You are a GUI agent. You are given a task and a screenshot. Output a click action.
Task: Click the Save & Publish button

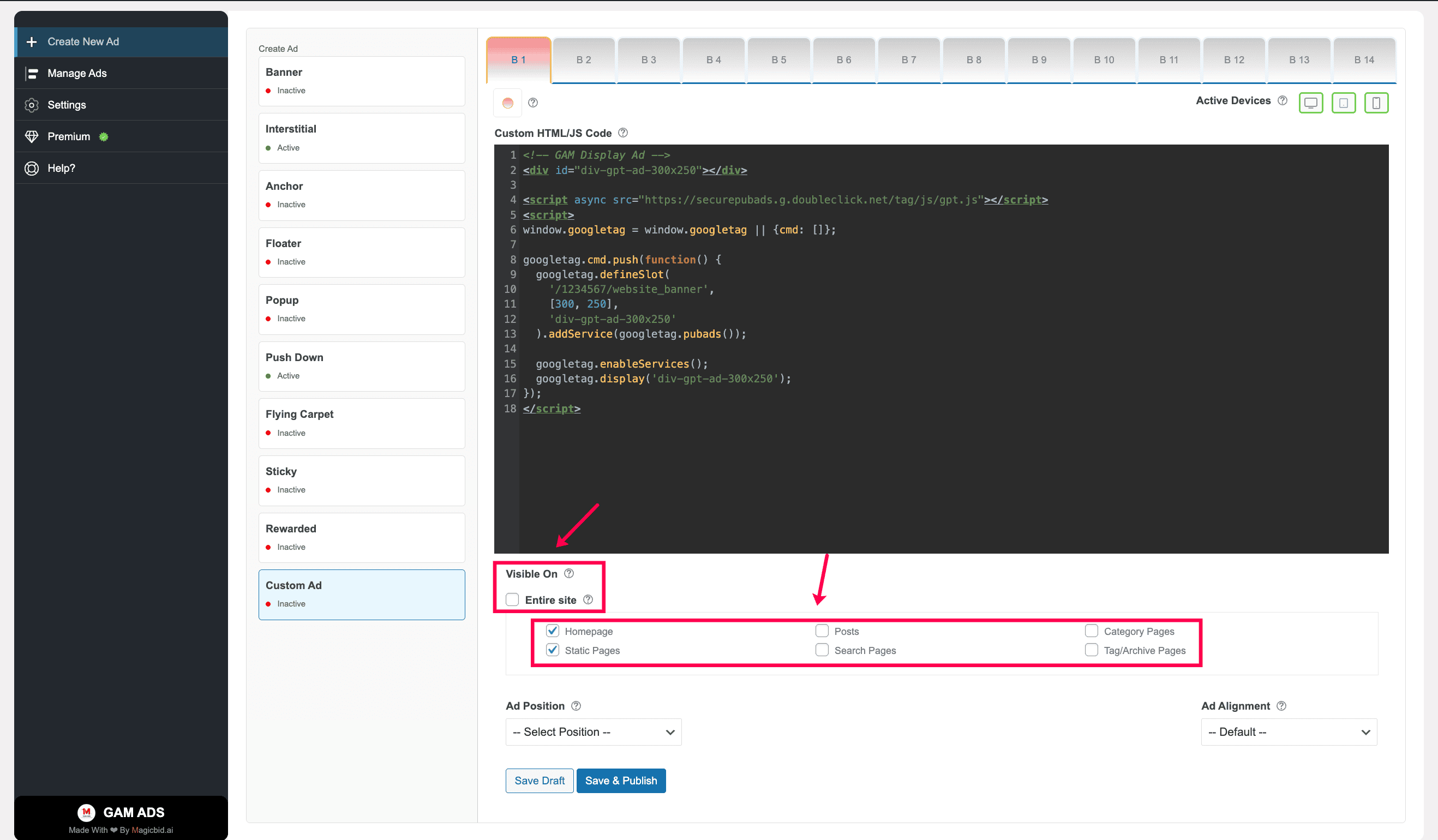(x=621, y=781)
